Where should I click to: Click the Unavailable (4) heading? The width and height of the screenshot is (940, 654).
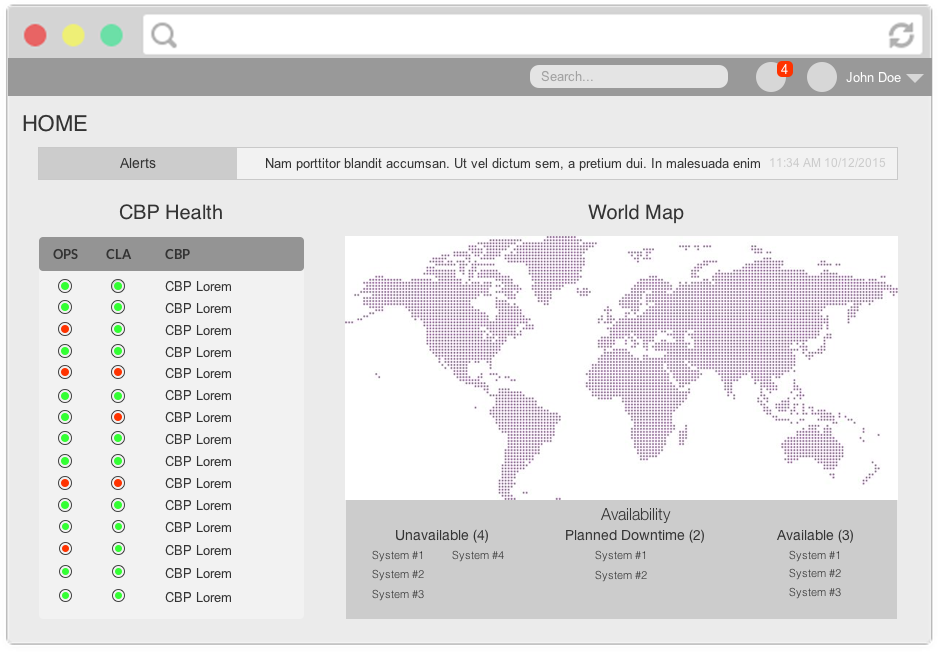click(442, 535)
